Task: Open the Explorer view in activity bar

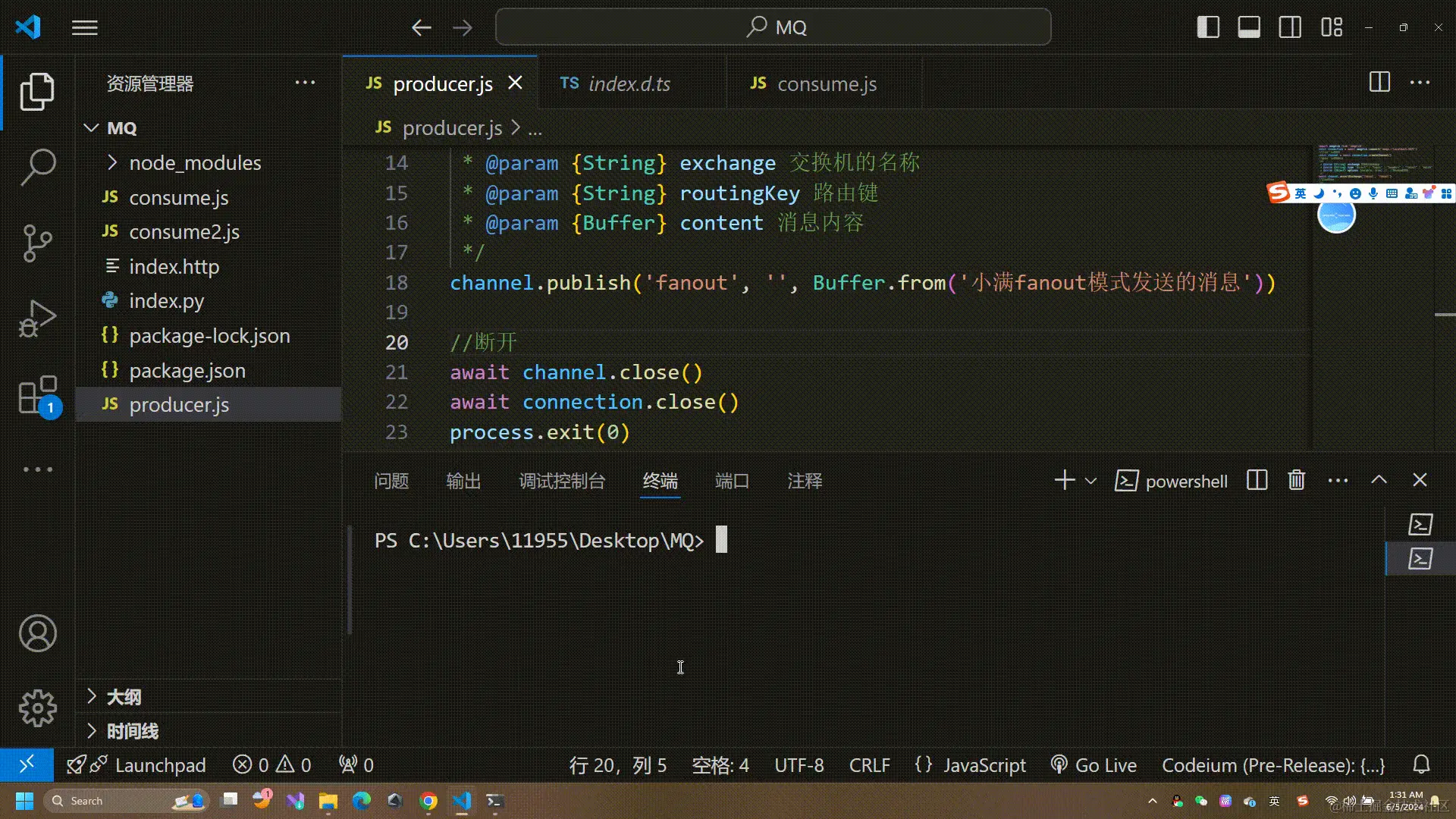Action: point(37,92)
